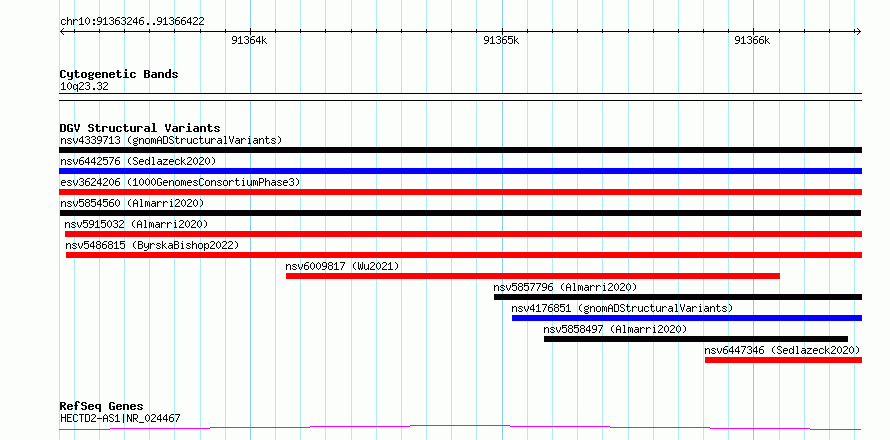Click nsv5486815 (ByrskaBishop2022) label

(152, 245)
